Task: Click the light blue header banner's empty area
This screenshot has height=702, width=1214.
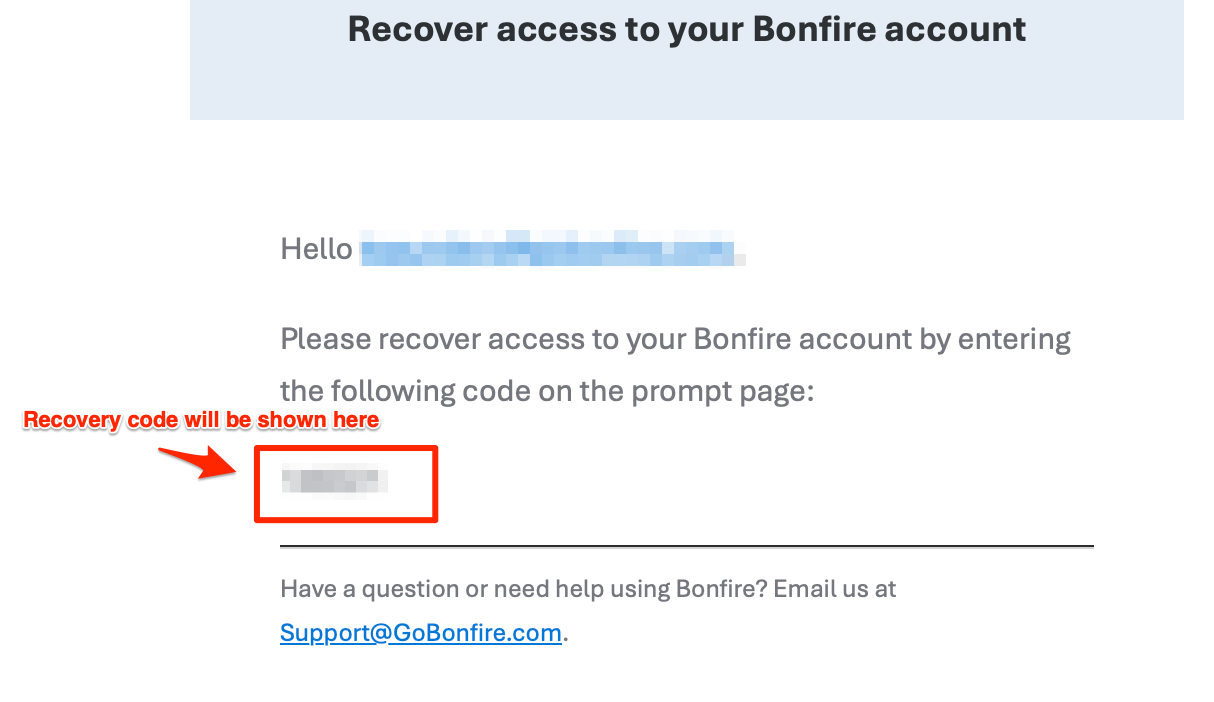Action: (687, 85)
